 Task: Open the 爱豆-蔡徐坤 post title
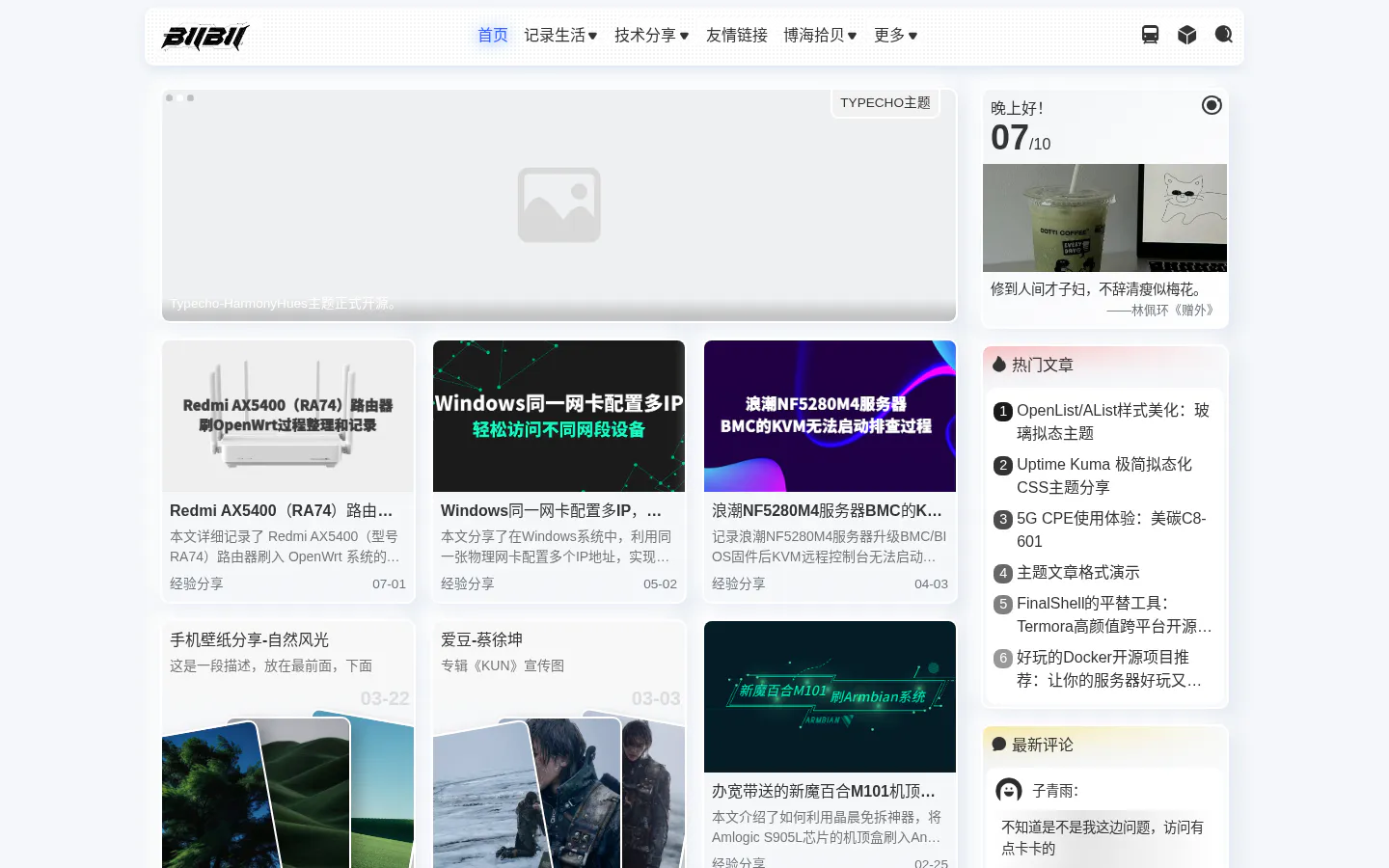pos(482,640)
